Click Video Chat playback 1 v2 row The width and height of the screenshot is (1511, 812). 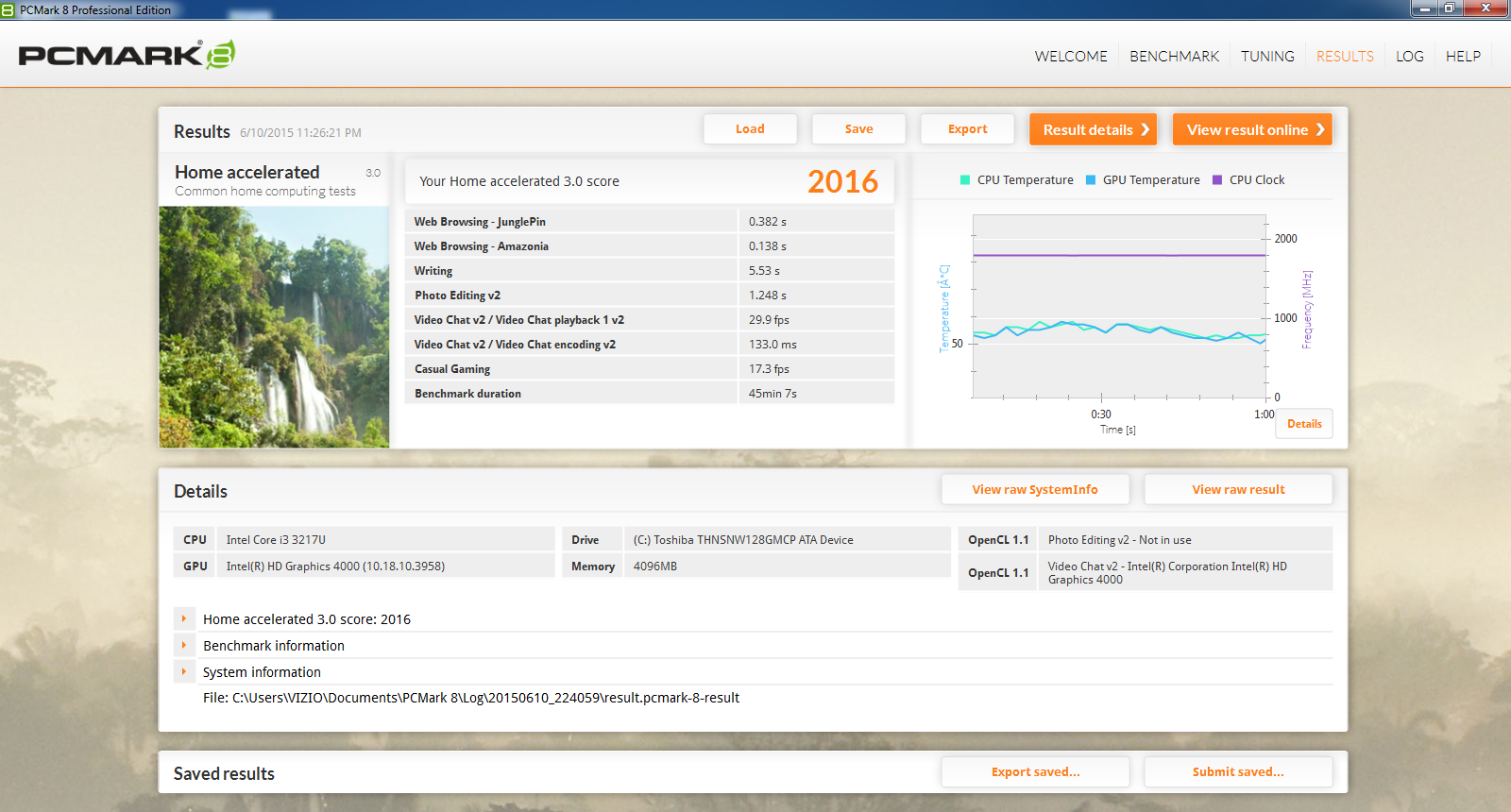coord(650,320)
